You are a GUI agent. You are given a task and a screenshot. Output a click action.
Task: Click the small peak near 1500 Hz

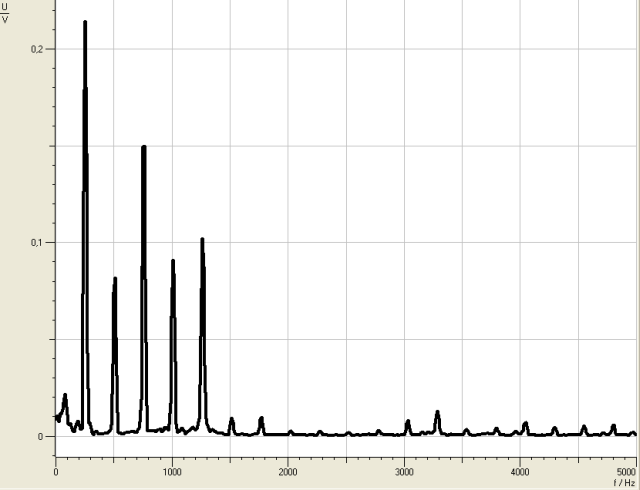pos(232,419)
